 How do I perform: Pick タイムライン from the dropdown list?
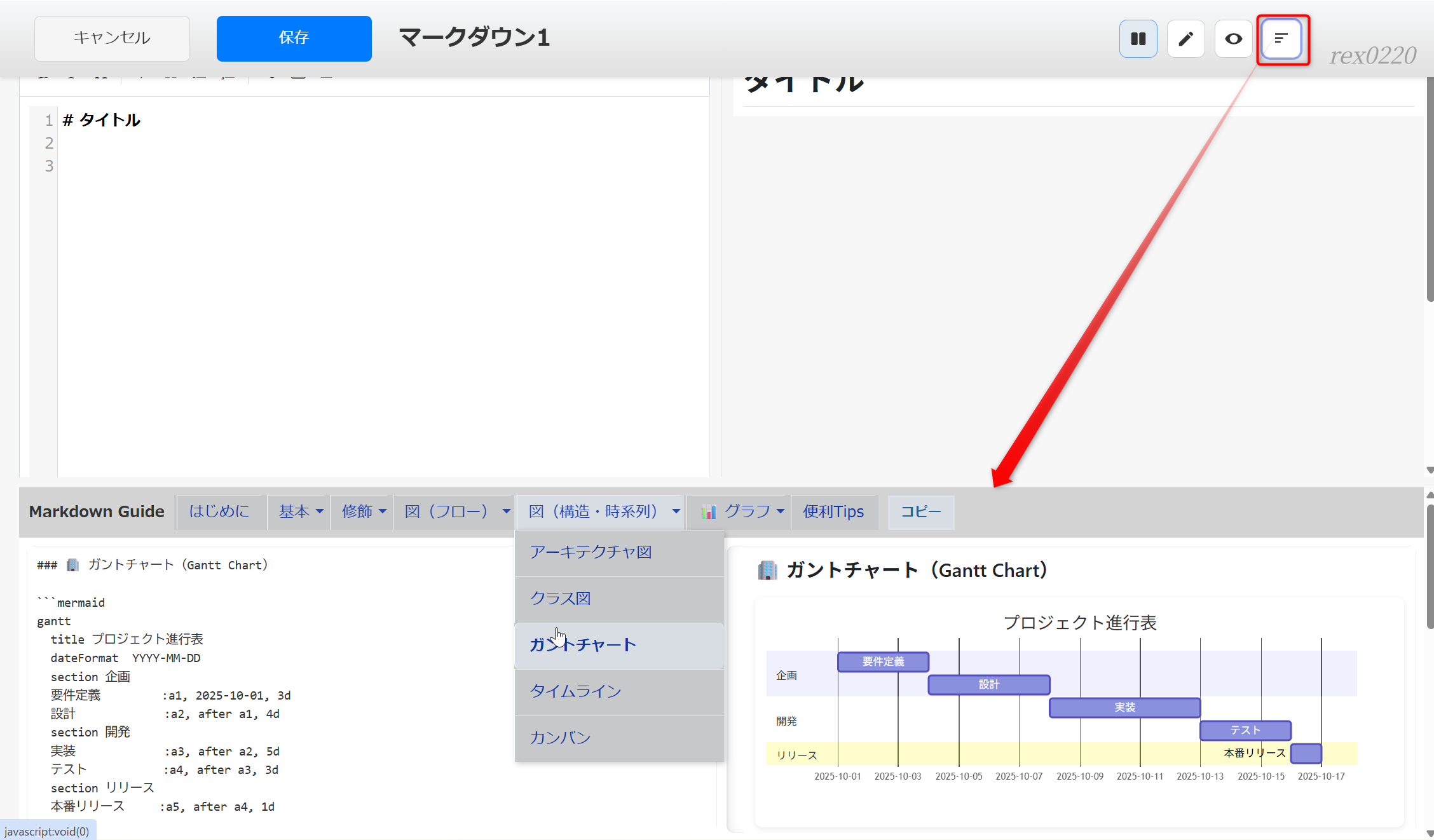[575, 691]
